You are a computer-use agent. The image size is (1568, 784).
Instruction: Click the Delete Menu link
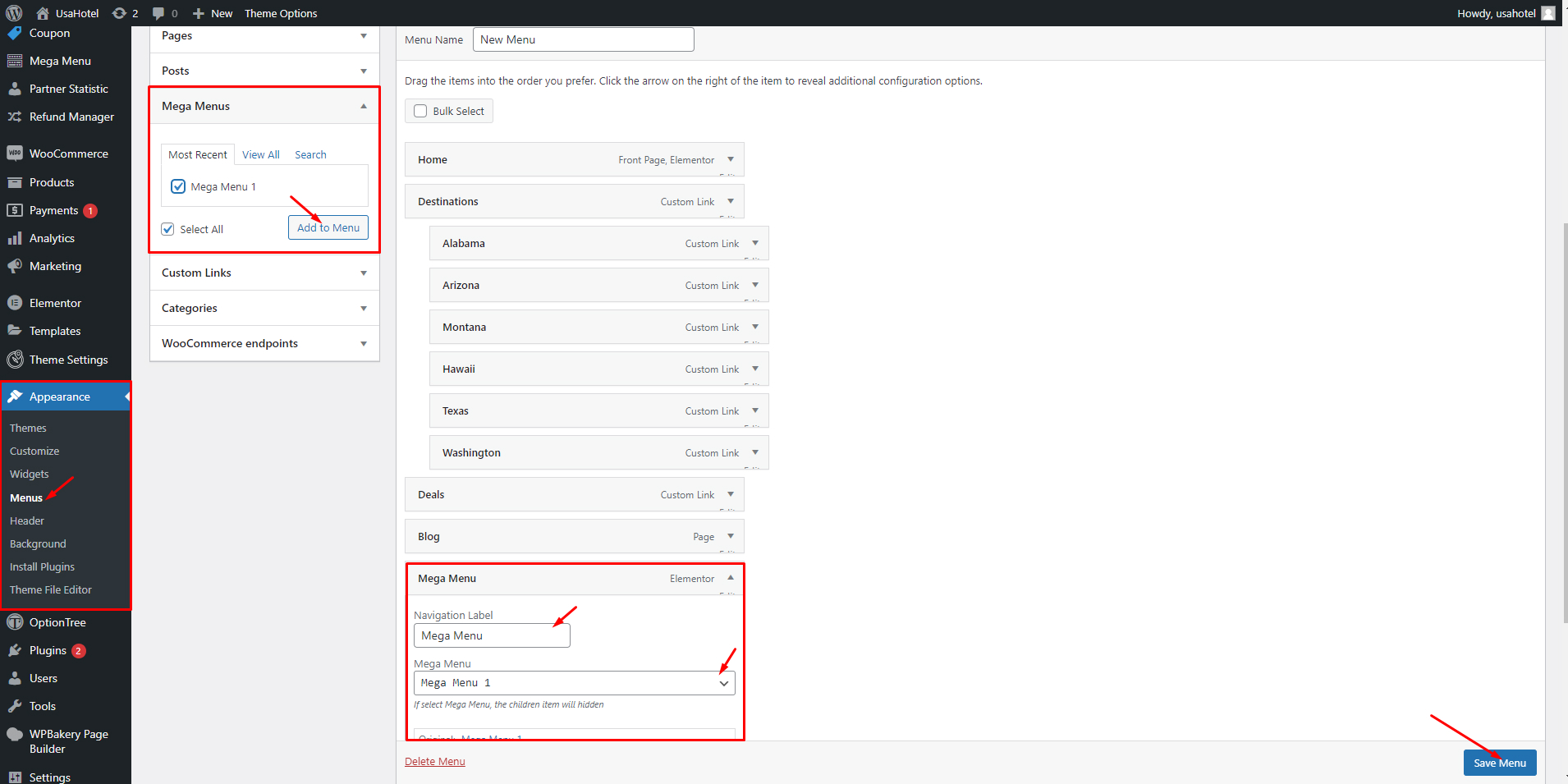point(435,761)
